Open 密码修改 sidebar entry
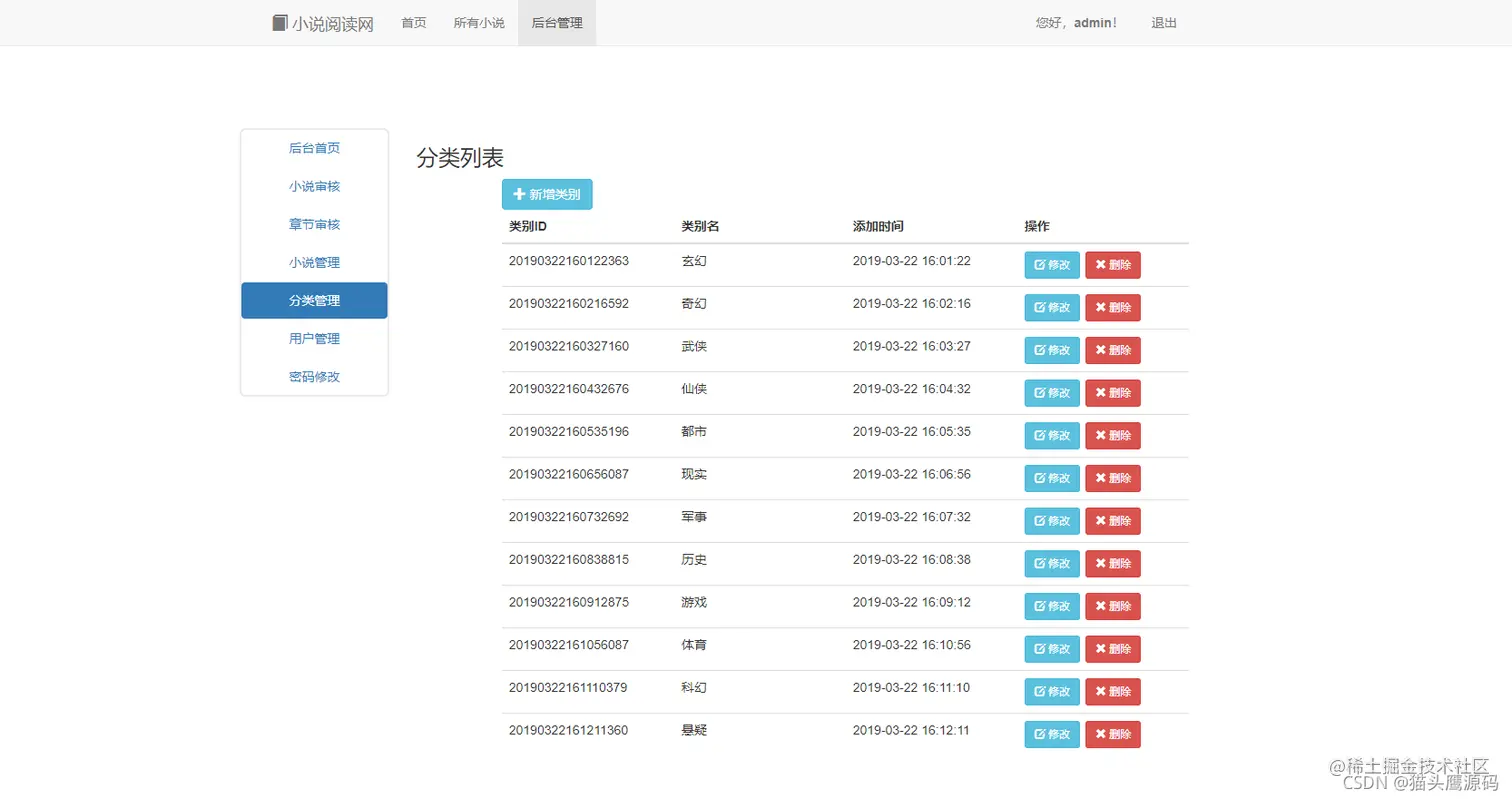Image resolution: width=1512 pixels, height=799 pixels. coord(314,377)
